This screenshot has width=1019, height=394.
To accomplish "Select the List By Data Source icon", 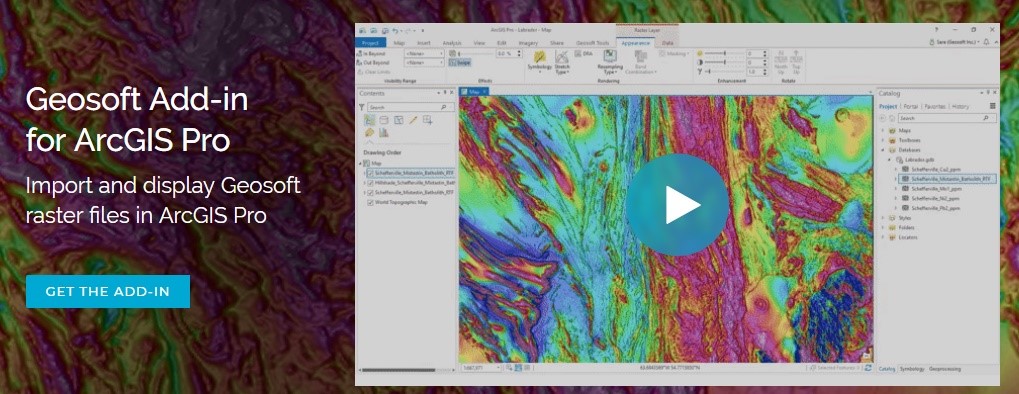I will pos(384,120).
